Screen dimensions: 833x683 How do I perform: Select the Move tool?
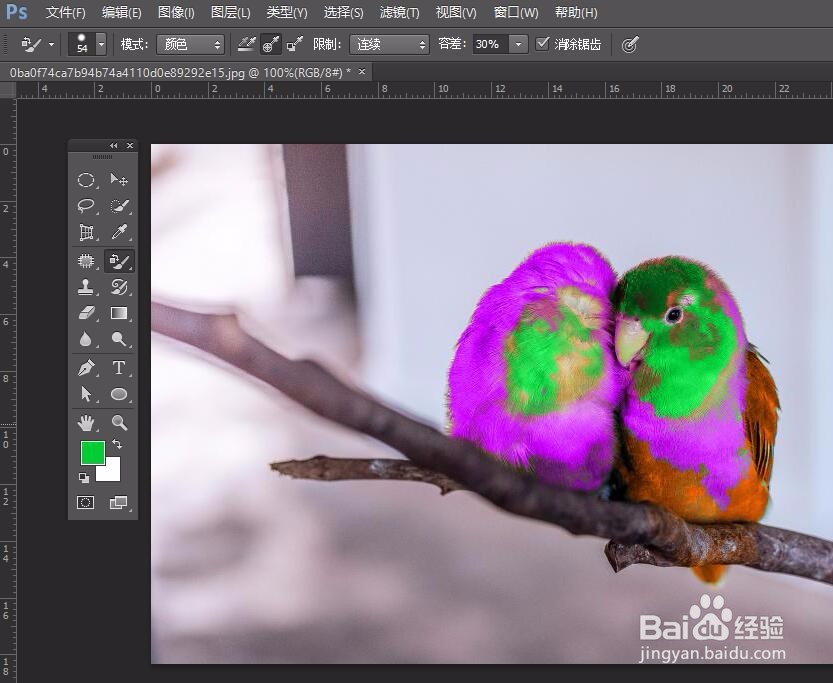(119, 180)
